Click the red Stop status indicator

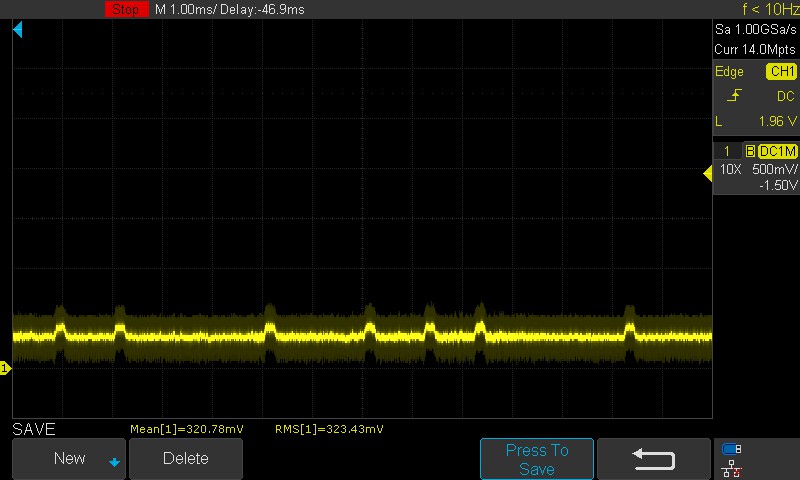[127, 9]
